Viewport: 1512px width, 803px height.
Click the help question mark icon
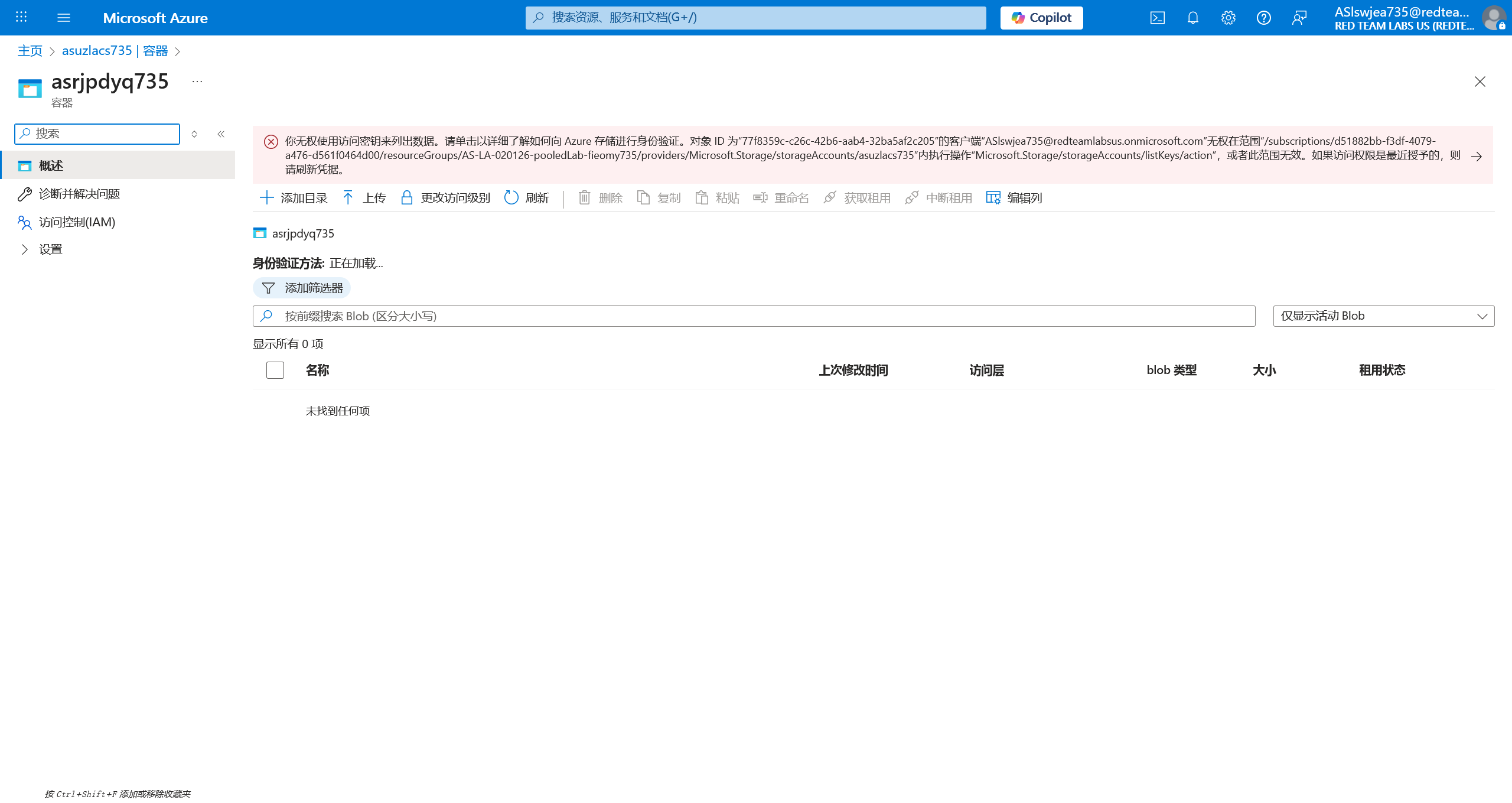(1263, 18)
